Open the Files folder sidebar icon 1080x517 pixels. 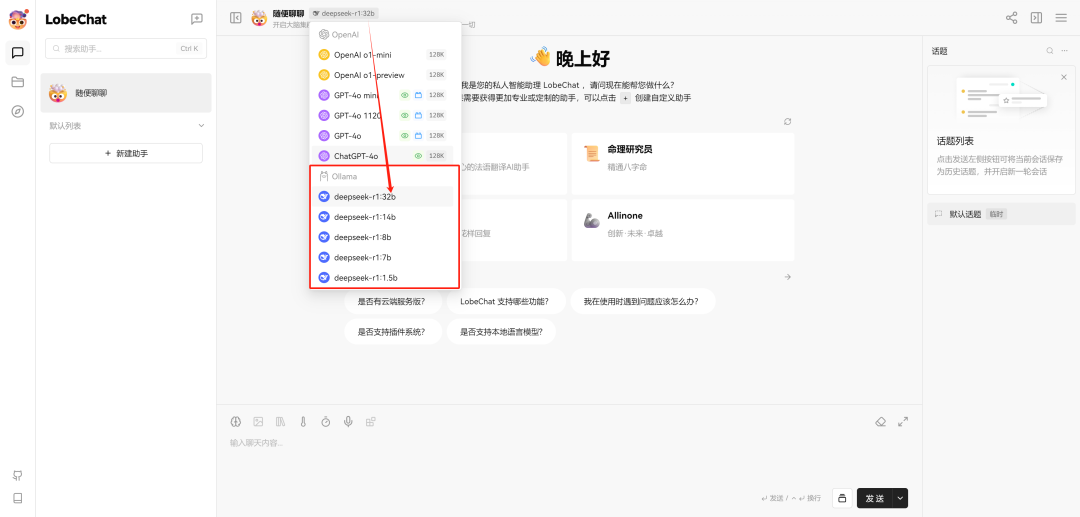[18, 82]
